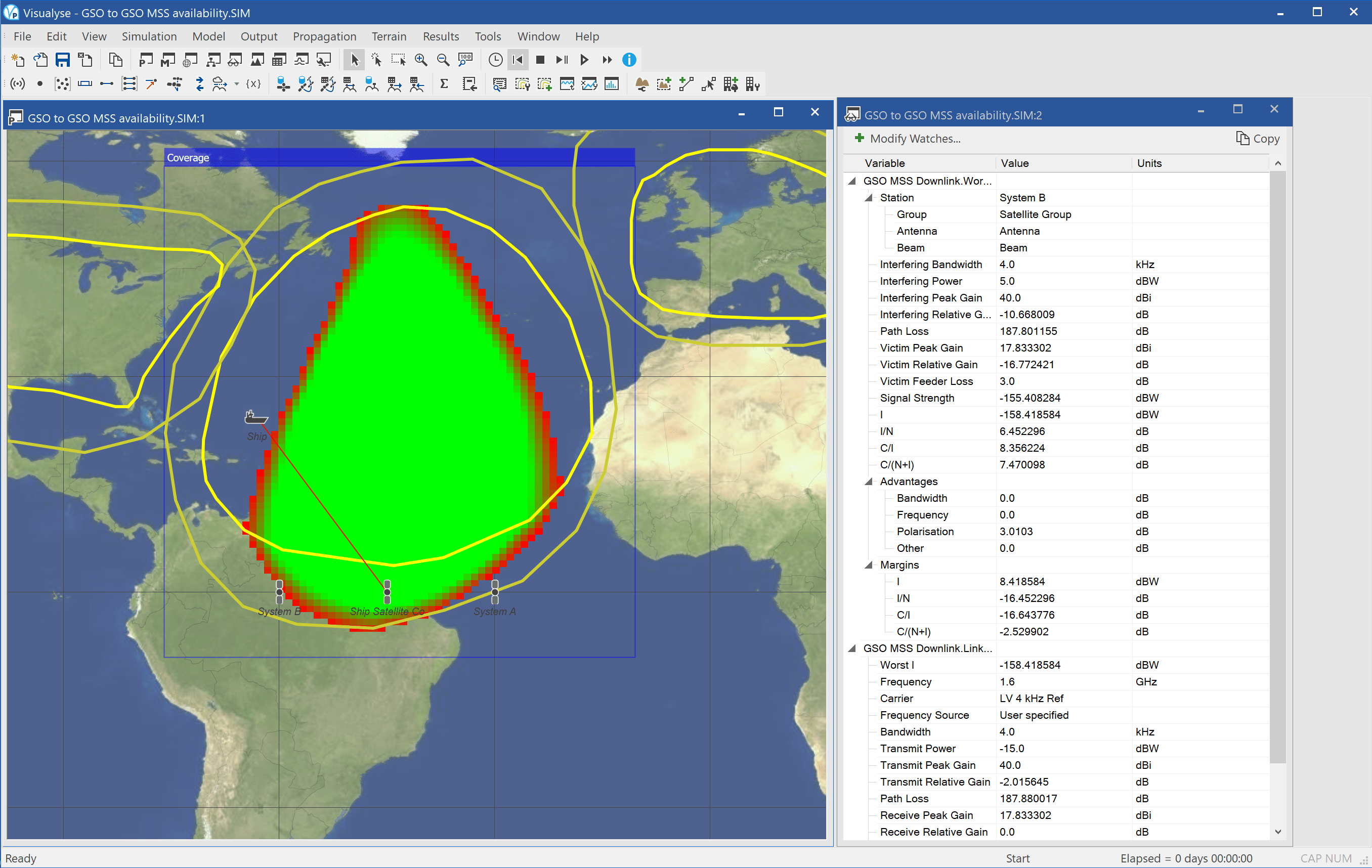The height and width of the screenshot is (868, 1372).
Task: Click the Sigma statistics icon
Action: point(444,85)
